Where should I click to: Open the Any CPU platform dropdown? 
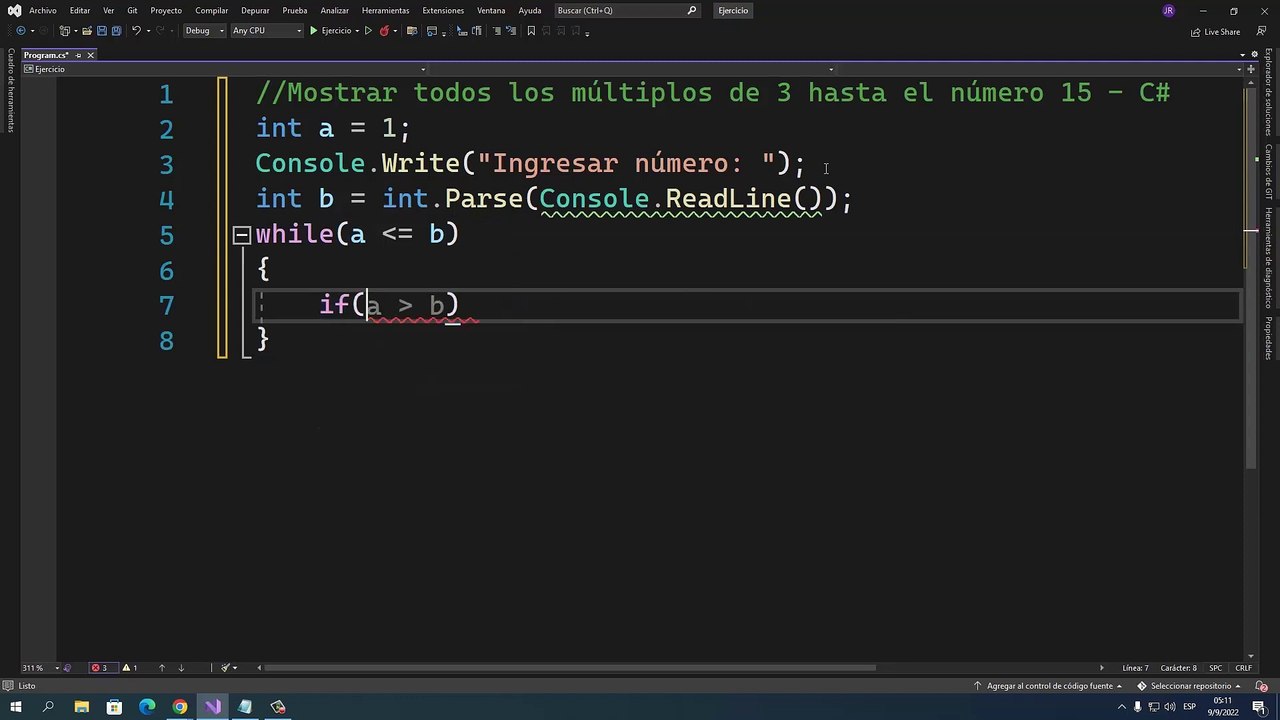tap(266, 31)
